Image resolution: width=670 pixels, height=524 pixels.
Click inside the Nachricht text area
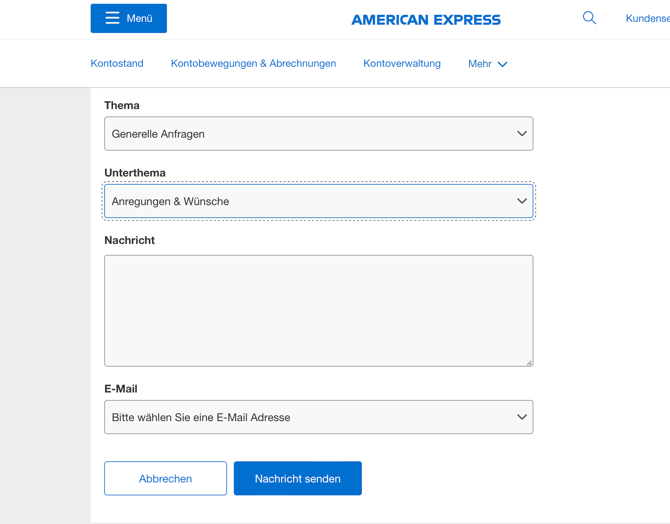318,310
